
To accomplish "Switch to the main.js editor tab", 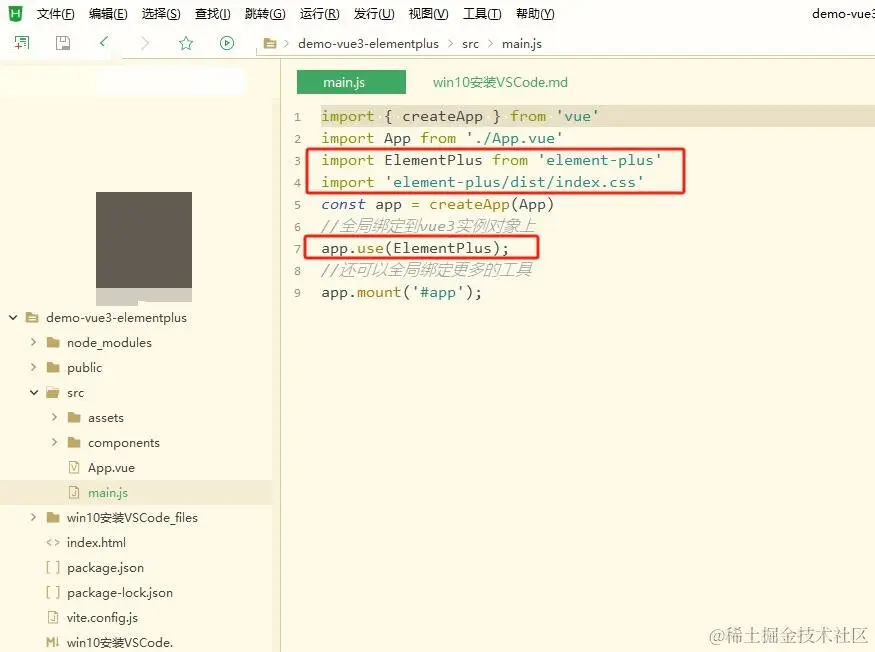I will [x=351, y=82].
